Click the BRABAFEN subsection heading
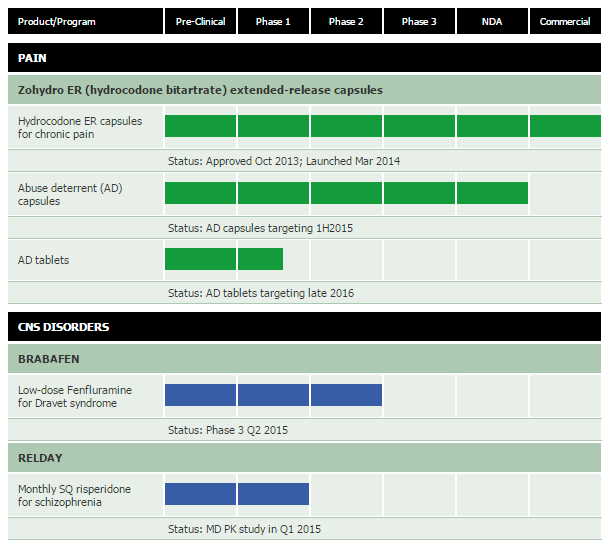Viewport: 609px width, 547px height. [304, 359]
